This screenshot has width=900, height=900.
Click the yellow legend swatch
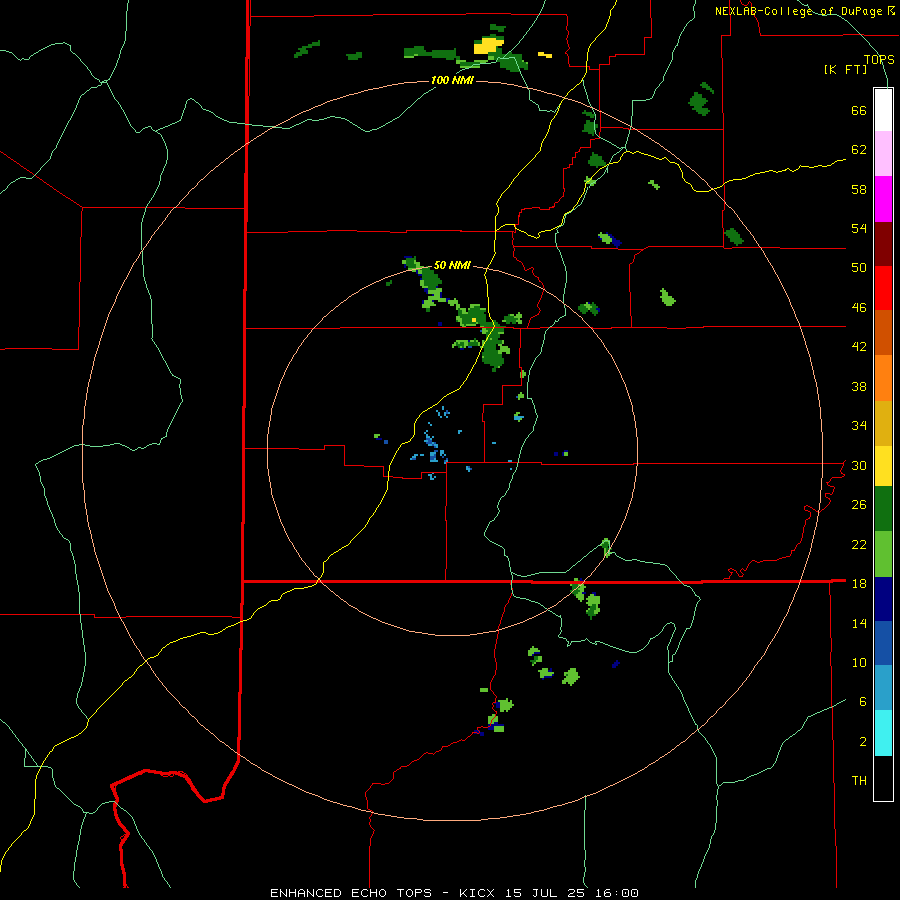(883, 466)
